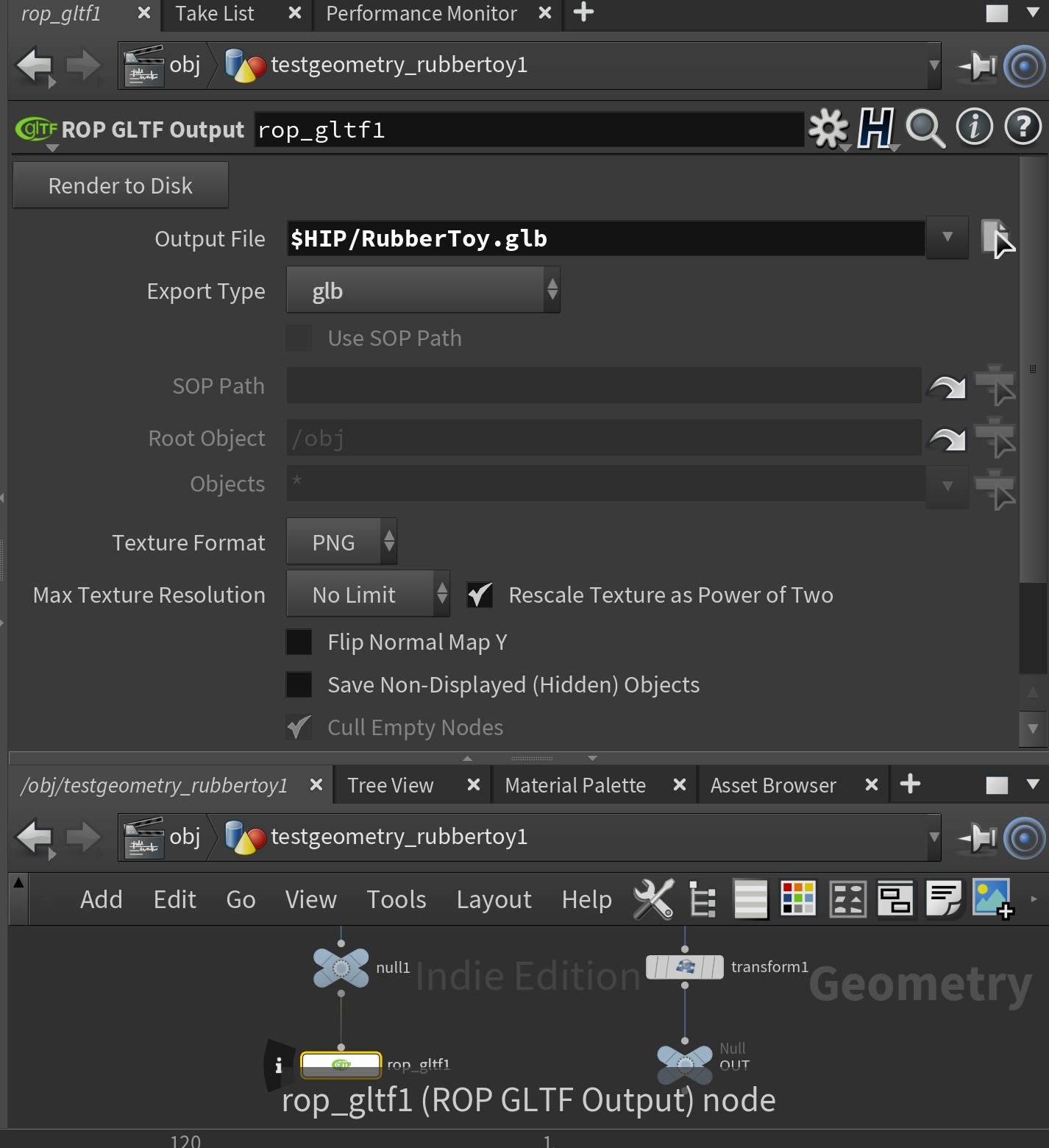Open the parameter pane path dropdown arrow
1049x1148 pixels.
934,65
